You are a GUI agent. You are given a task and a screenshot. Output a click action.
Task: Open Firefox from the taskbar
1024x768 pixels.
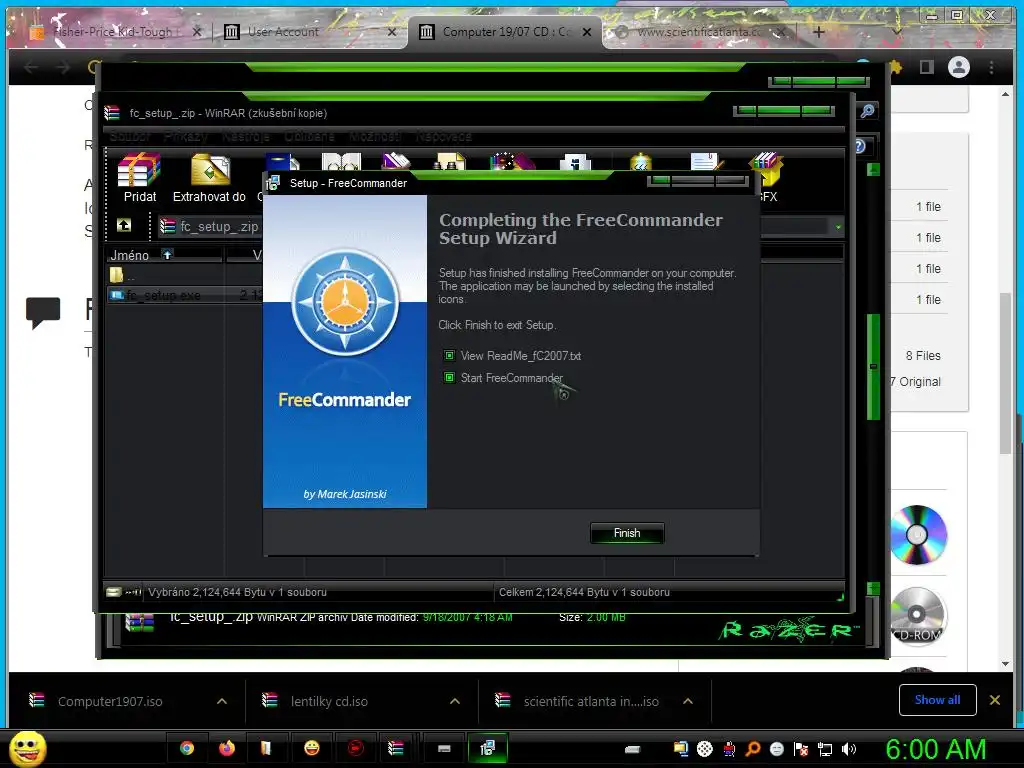pyautogui.click(x=227, y=748)
